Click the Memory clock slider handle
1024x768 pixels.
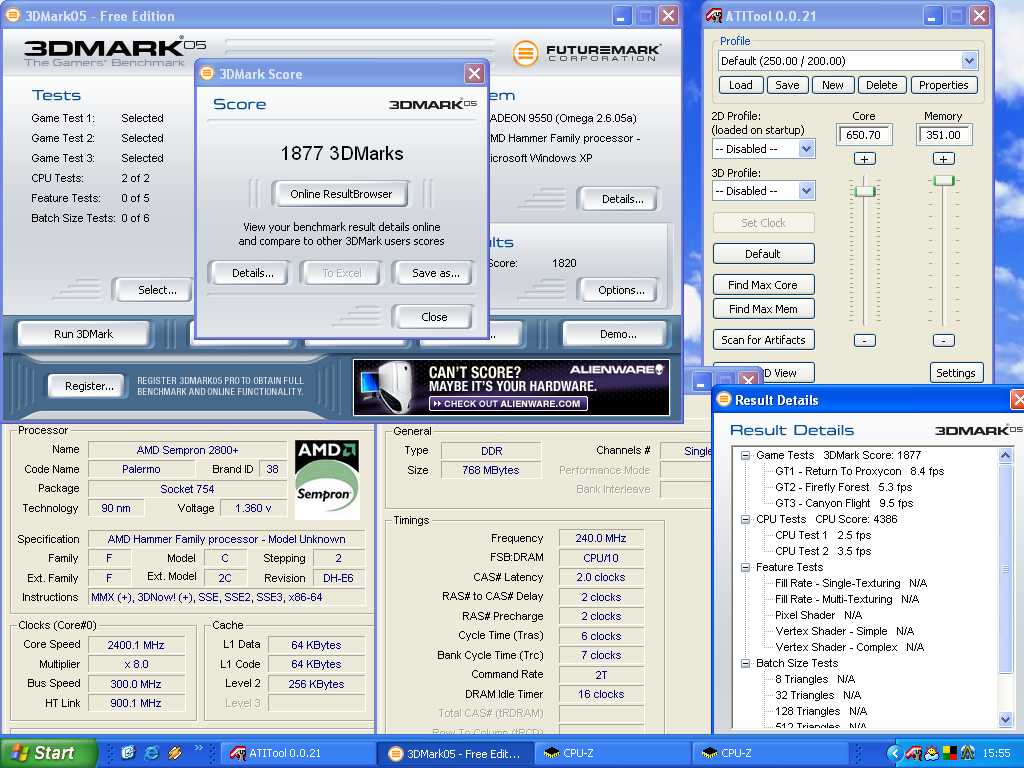tap(944, 180)
